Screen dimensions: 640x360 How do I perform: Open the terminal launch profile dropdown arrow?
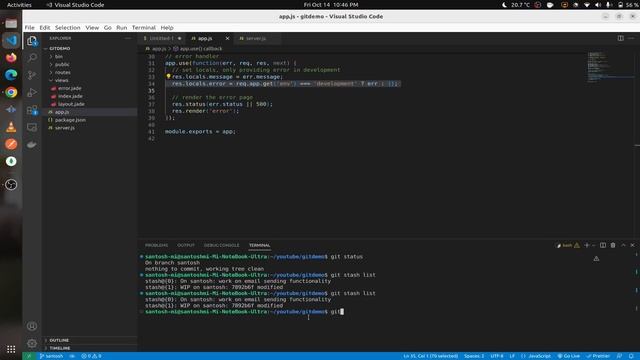click(594, 245)
